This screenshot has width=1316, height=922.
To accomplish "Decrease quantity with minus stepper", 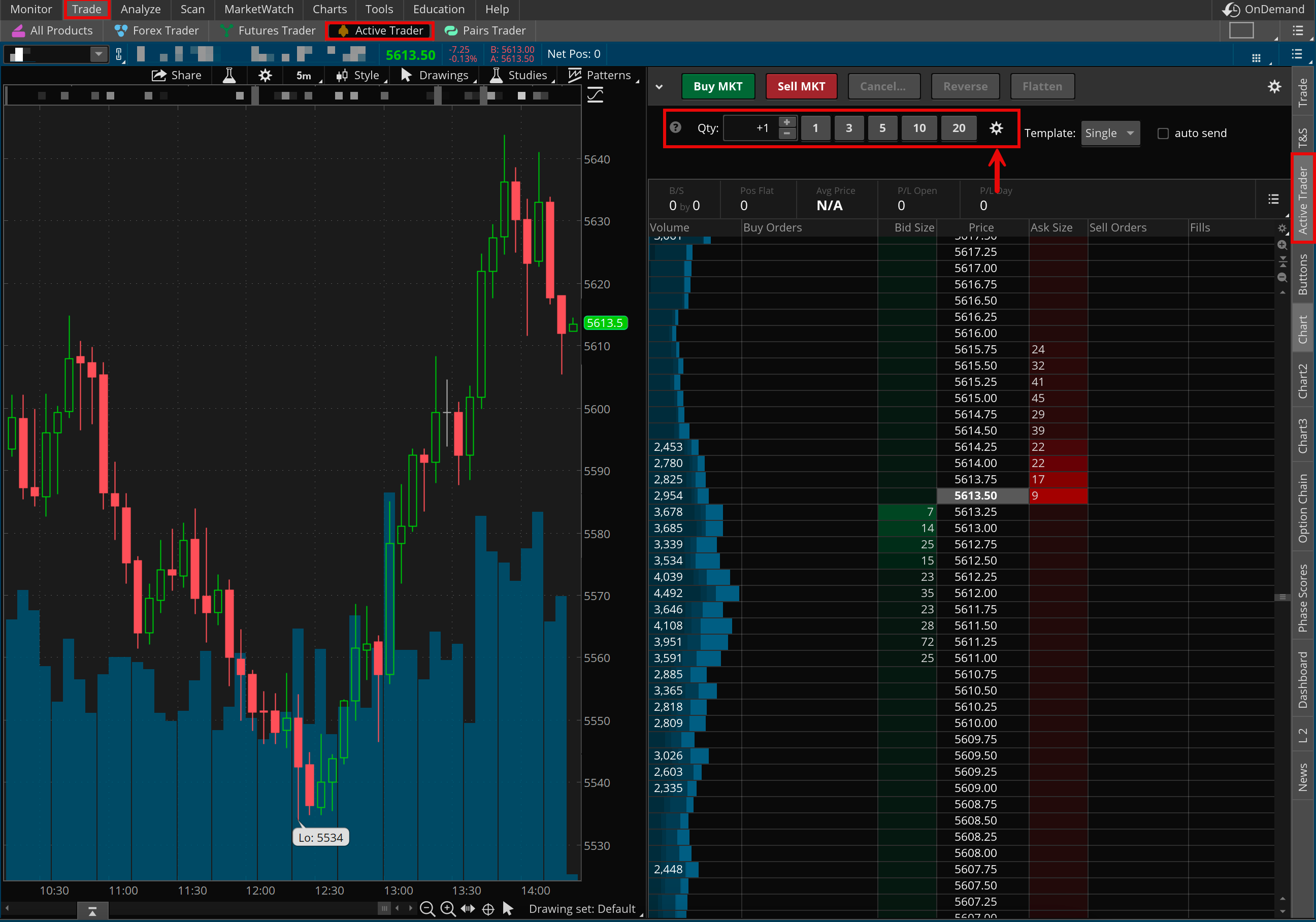I will [x=787, y=134].
